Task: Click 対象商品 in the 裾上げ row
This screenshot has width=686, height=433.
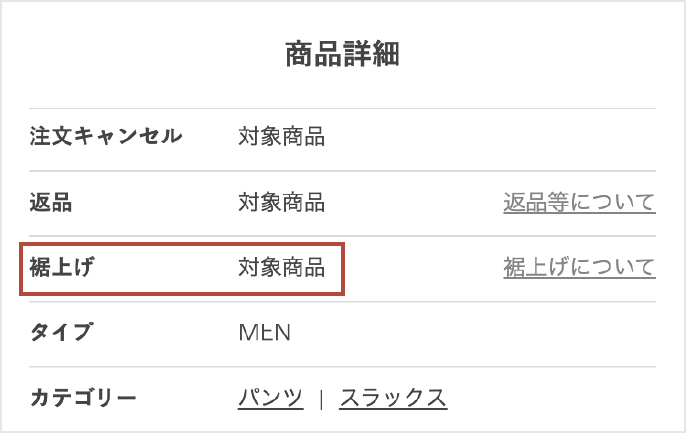Action: click(281, 268)
